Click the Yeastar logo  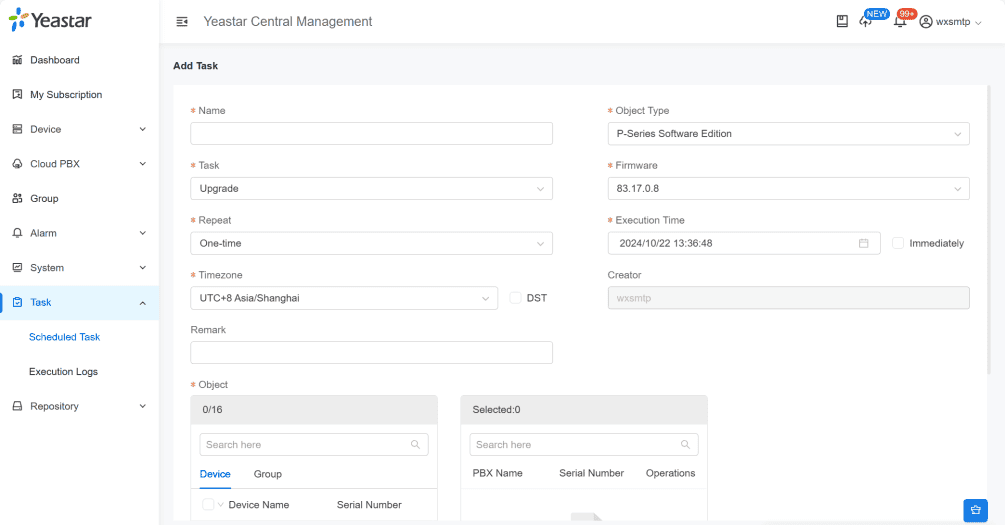50,21
